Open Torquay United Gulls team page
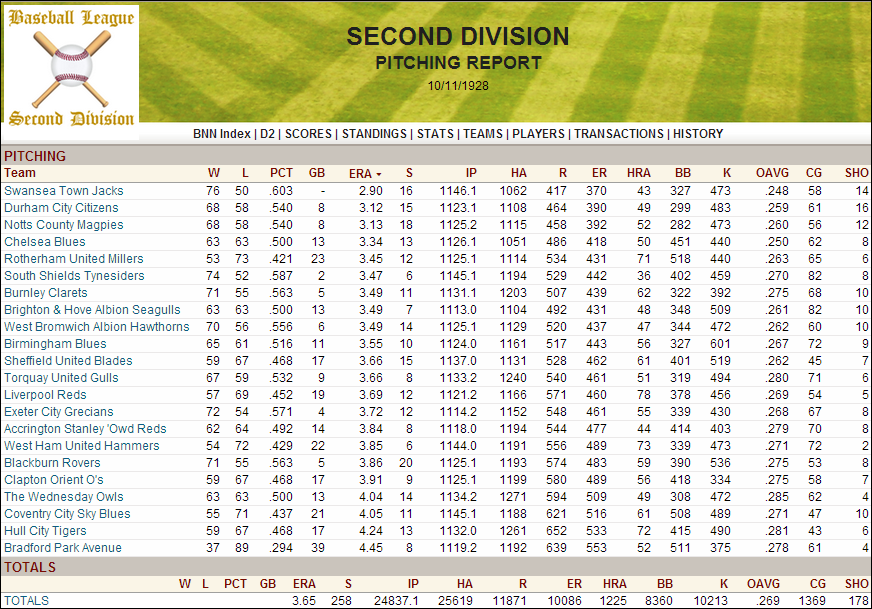 tap(61, 378)
